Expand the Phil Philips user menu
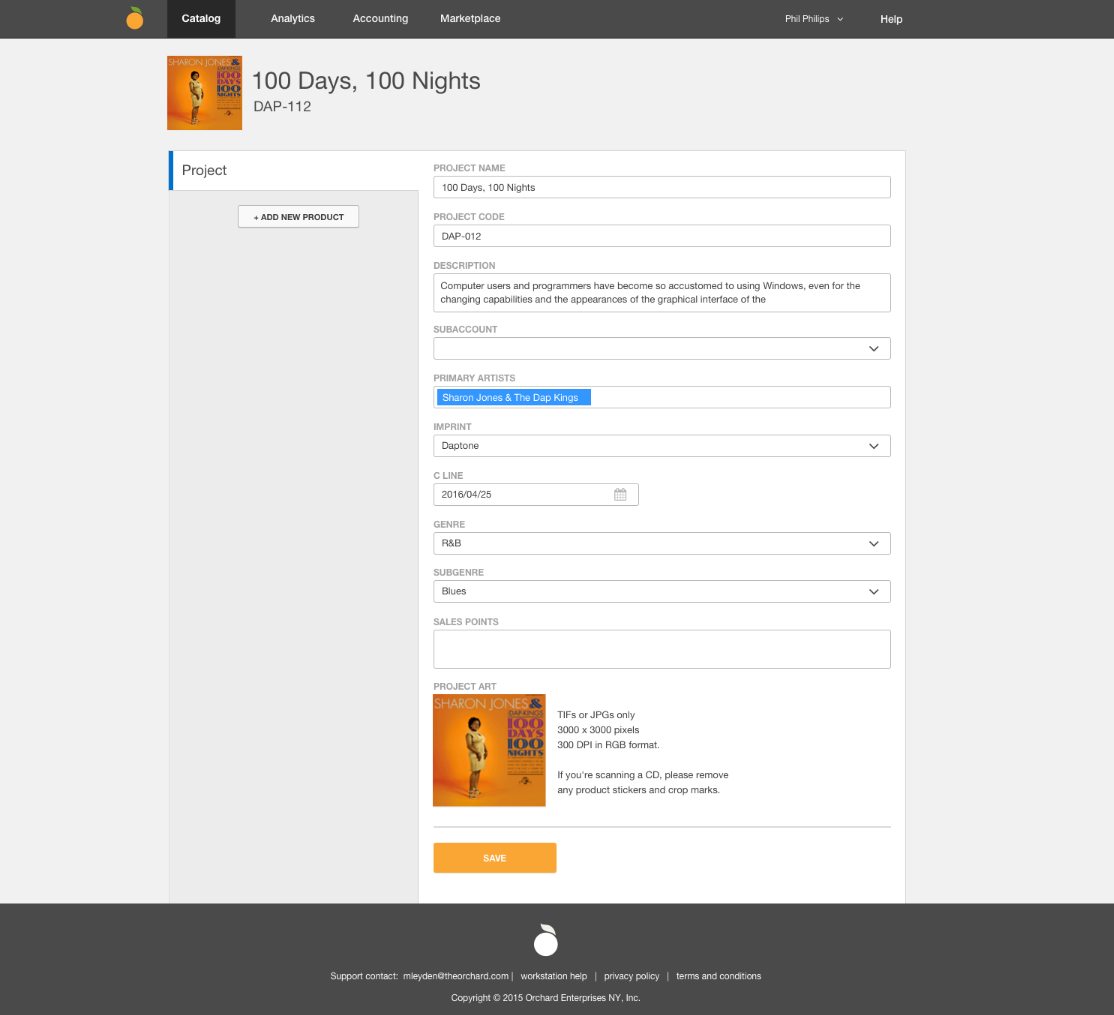 pos(814,19)
